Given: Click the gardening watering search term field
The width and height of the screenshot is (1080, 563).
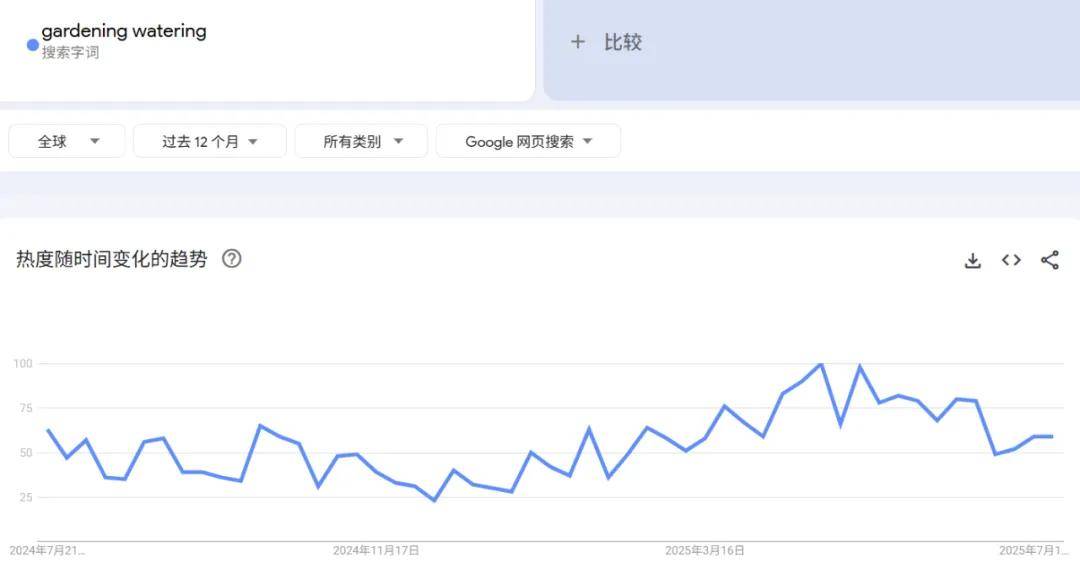Looking at the screenshot, I should point(124,31).
